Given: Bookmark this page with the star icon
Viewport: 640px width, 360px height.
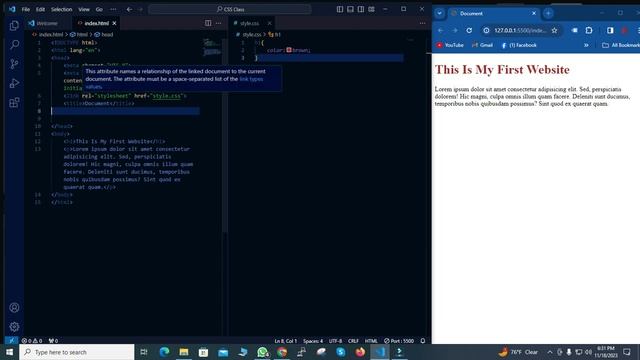Looking at the screenshot, I should point(554,30).
